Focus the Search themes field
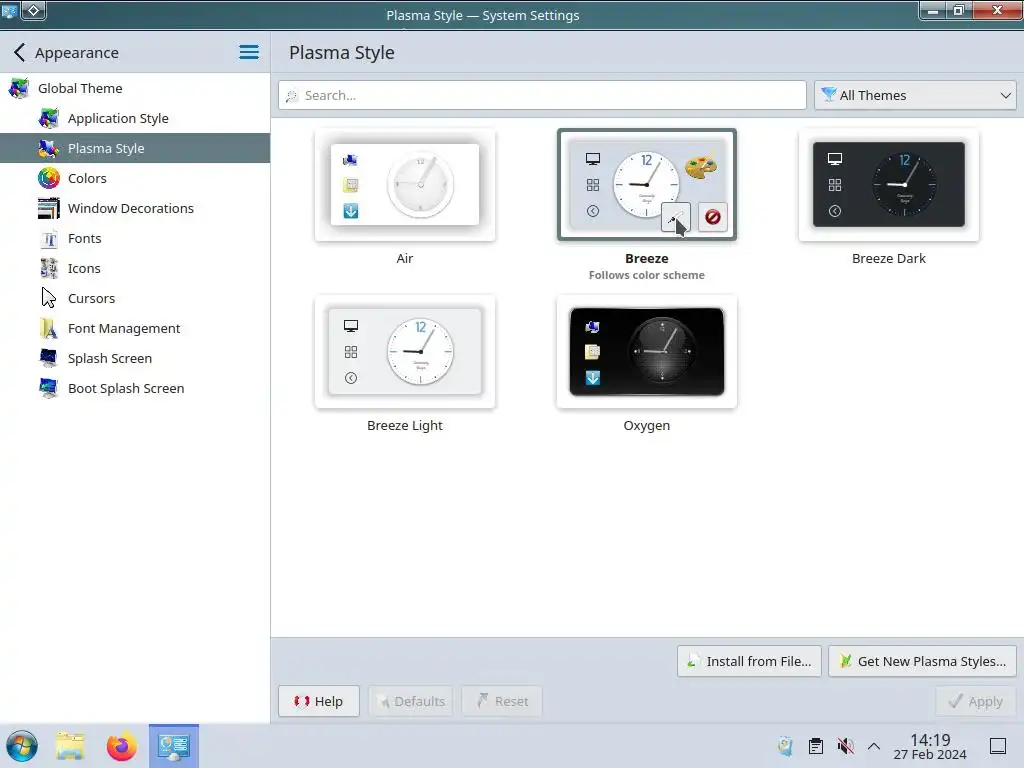The width and height of the screenshot is (1024, 768). click(542, 95)
